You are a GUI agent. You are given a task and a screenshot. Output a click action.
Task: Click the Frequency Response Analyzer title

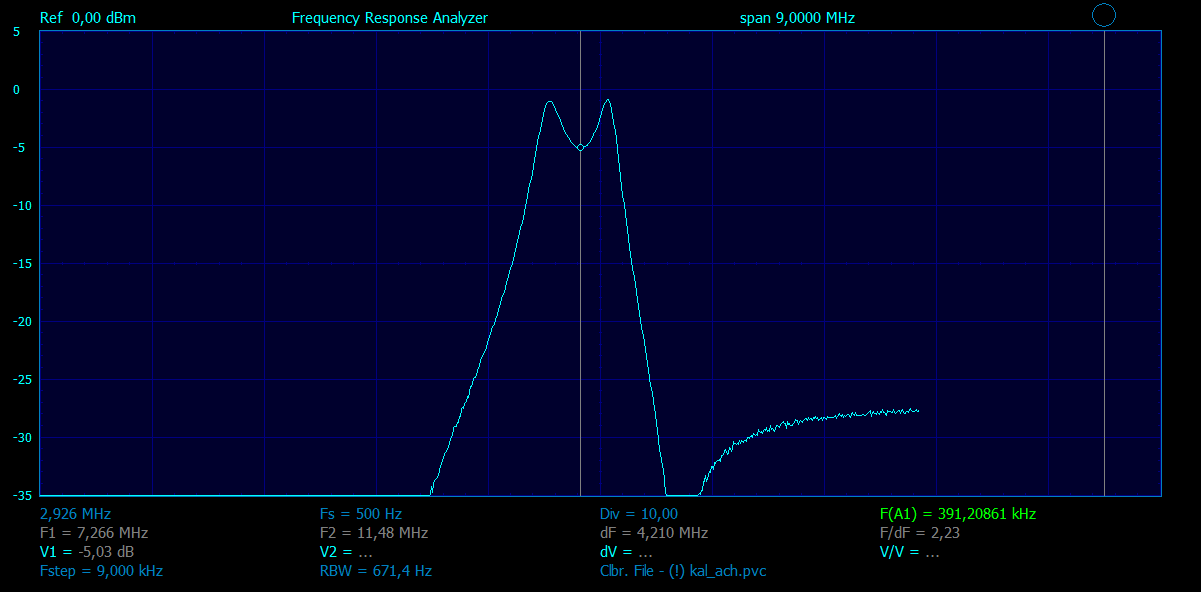[390, 18]
